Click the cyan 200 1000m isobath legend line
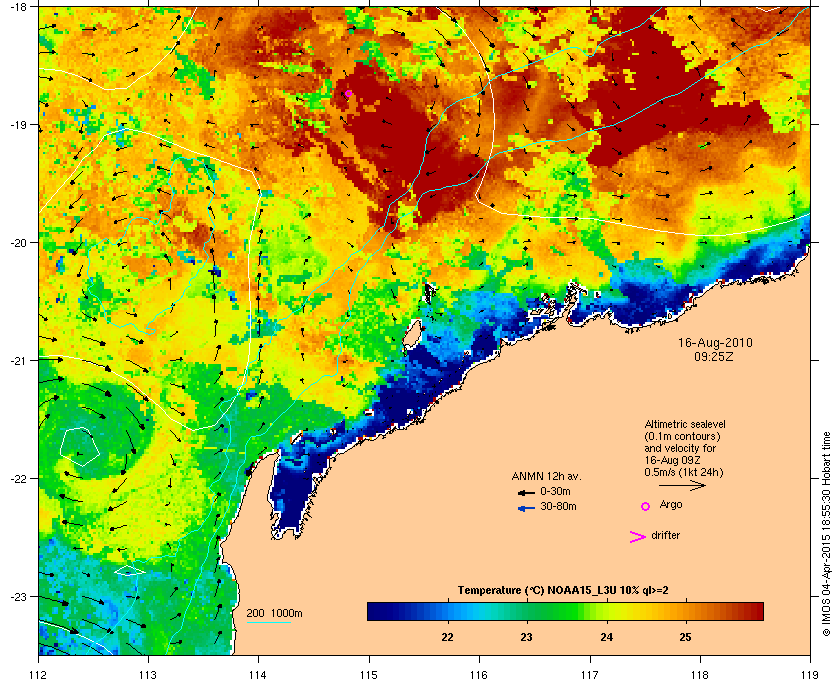Image resolution: width=840 pixels, height=680 pixels. (x=268, y=623)
